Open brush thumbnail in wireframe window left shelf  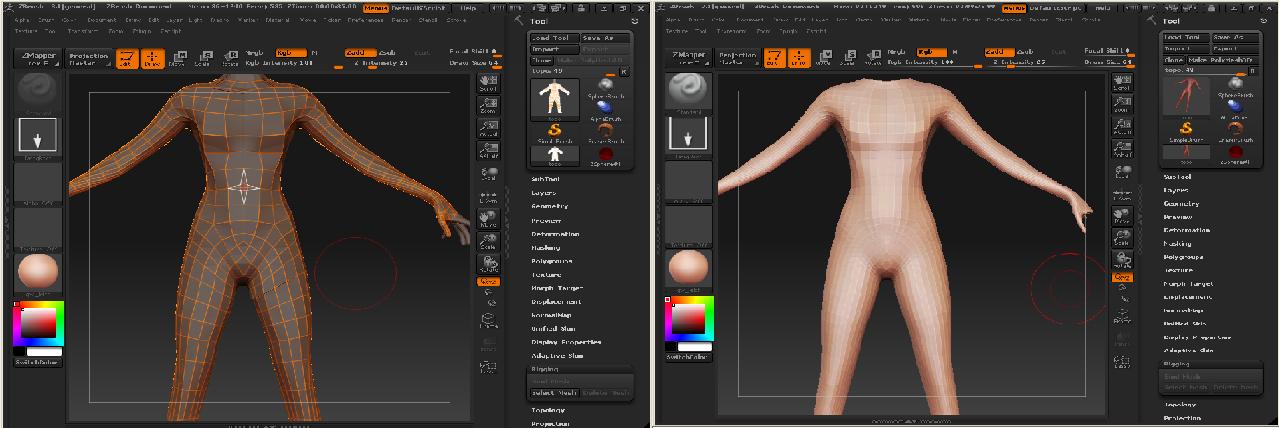38,93
